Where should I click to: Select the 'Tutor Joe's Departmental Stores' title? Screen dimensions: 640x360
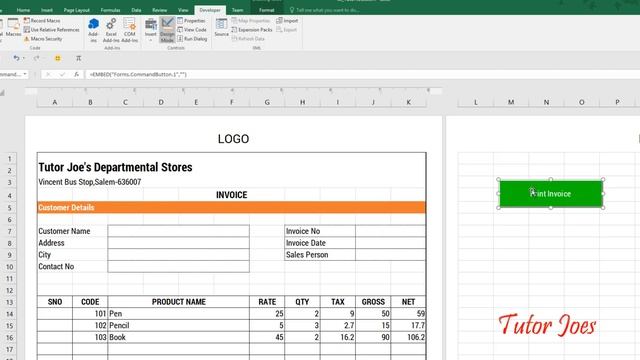click(x=115, y=167)
